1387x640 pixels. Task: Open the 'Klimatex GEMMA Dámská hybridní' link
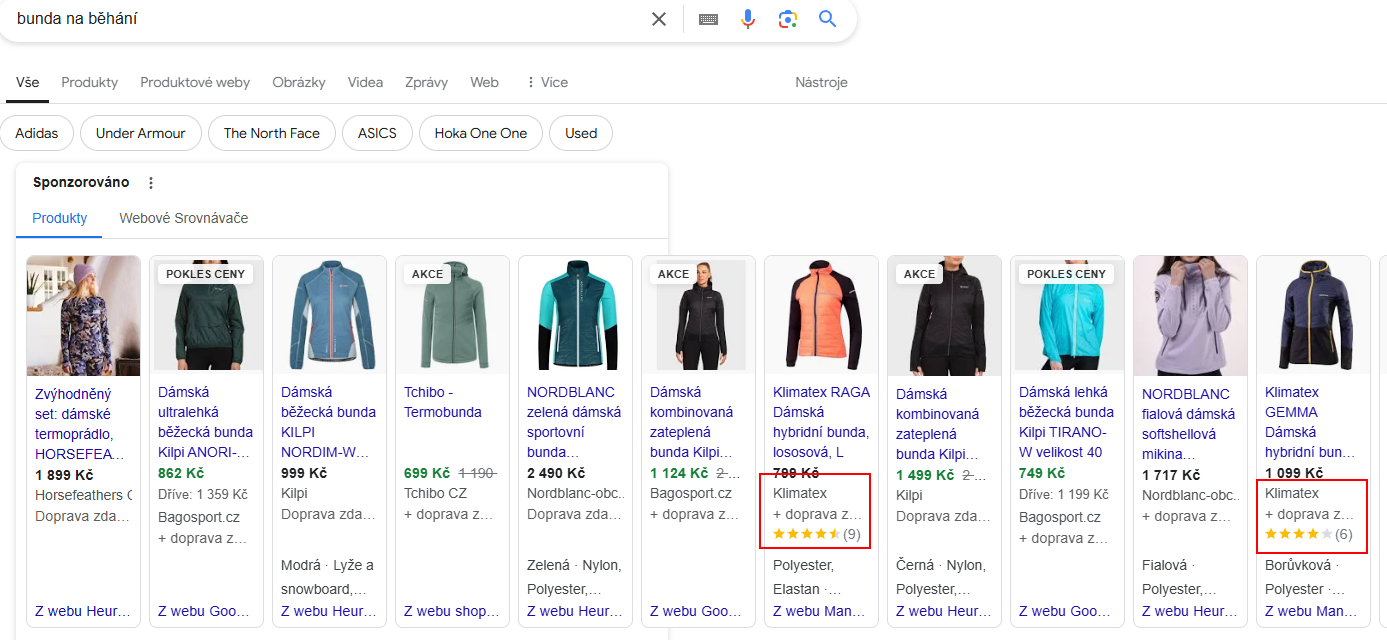pyautogui.click(x=1312, y=422)
